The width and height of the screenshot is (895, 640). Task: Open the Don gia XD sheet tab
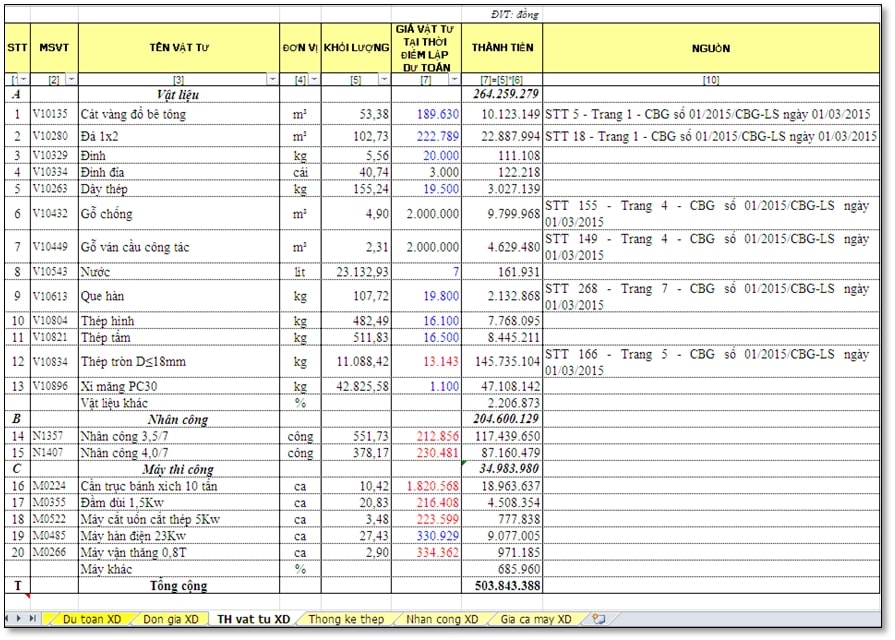170,619
